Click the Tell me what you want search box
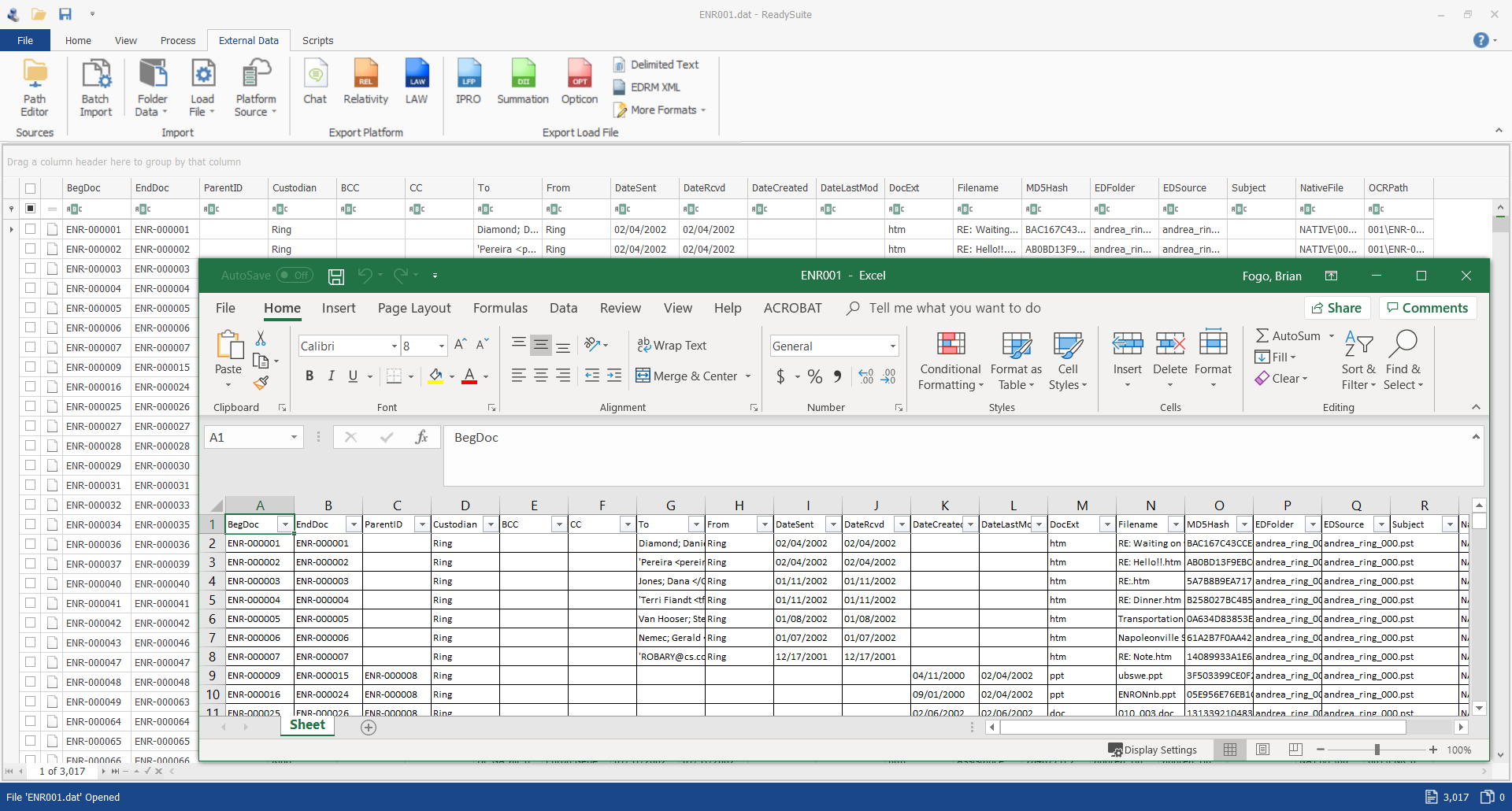The width and height of the screenshot is (1512, 811). [943, 308]
